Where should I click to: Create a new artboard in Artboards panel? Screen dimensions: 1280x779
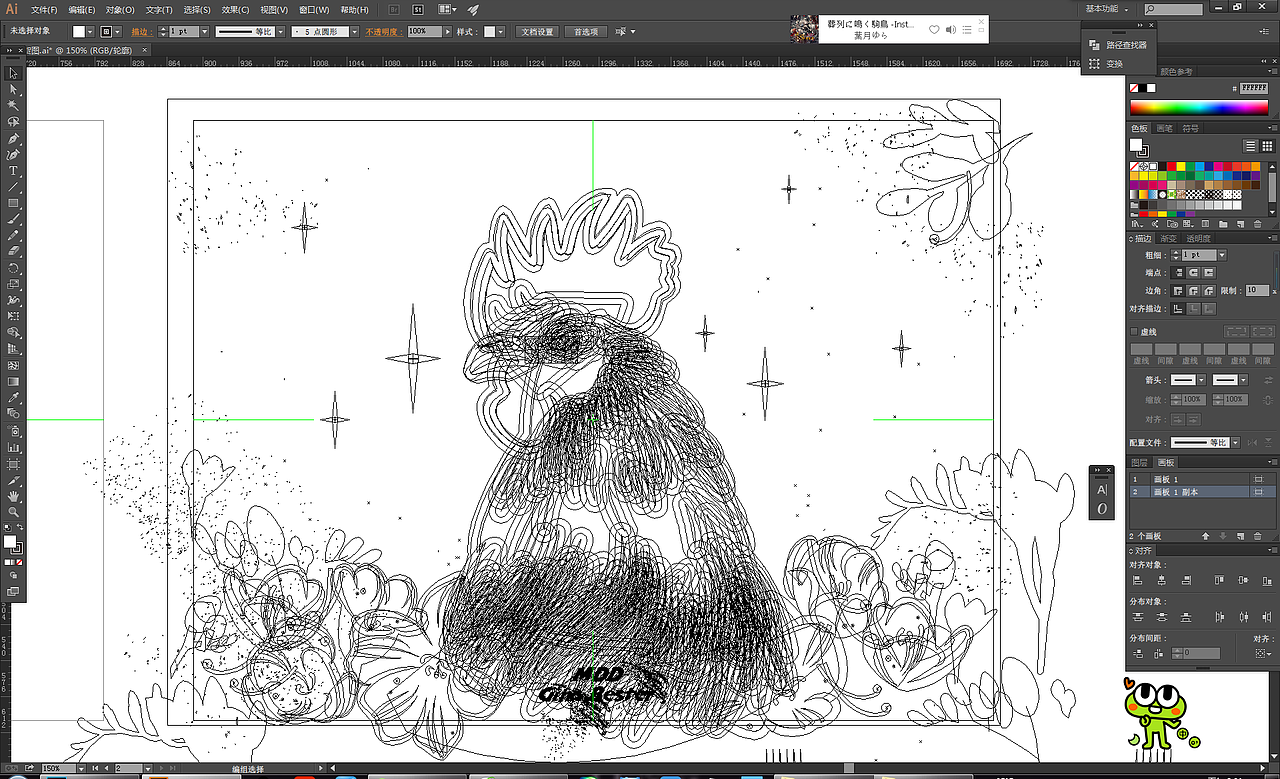coord(1240,537)
